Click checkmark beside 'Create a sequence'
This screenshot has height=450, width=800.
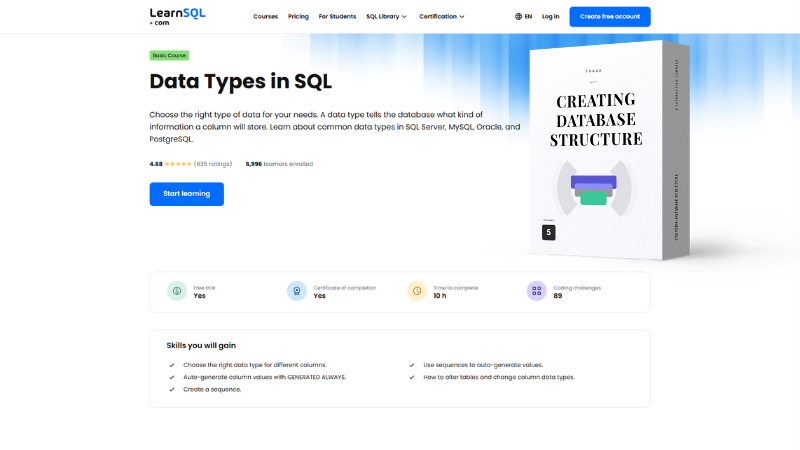[172, 389]
